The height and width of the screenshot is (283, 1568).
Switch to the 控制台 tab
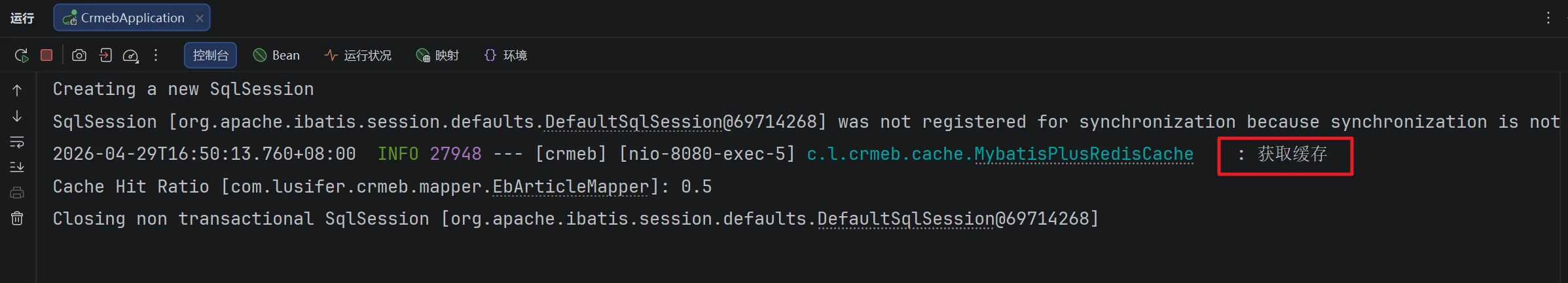pos(210,55)
